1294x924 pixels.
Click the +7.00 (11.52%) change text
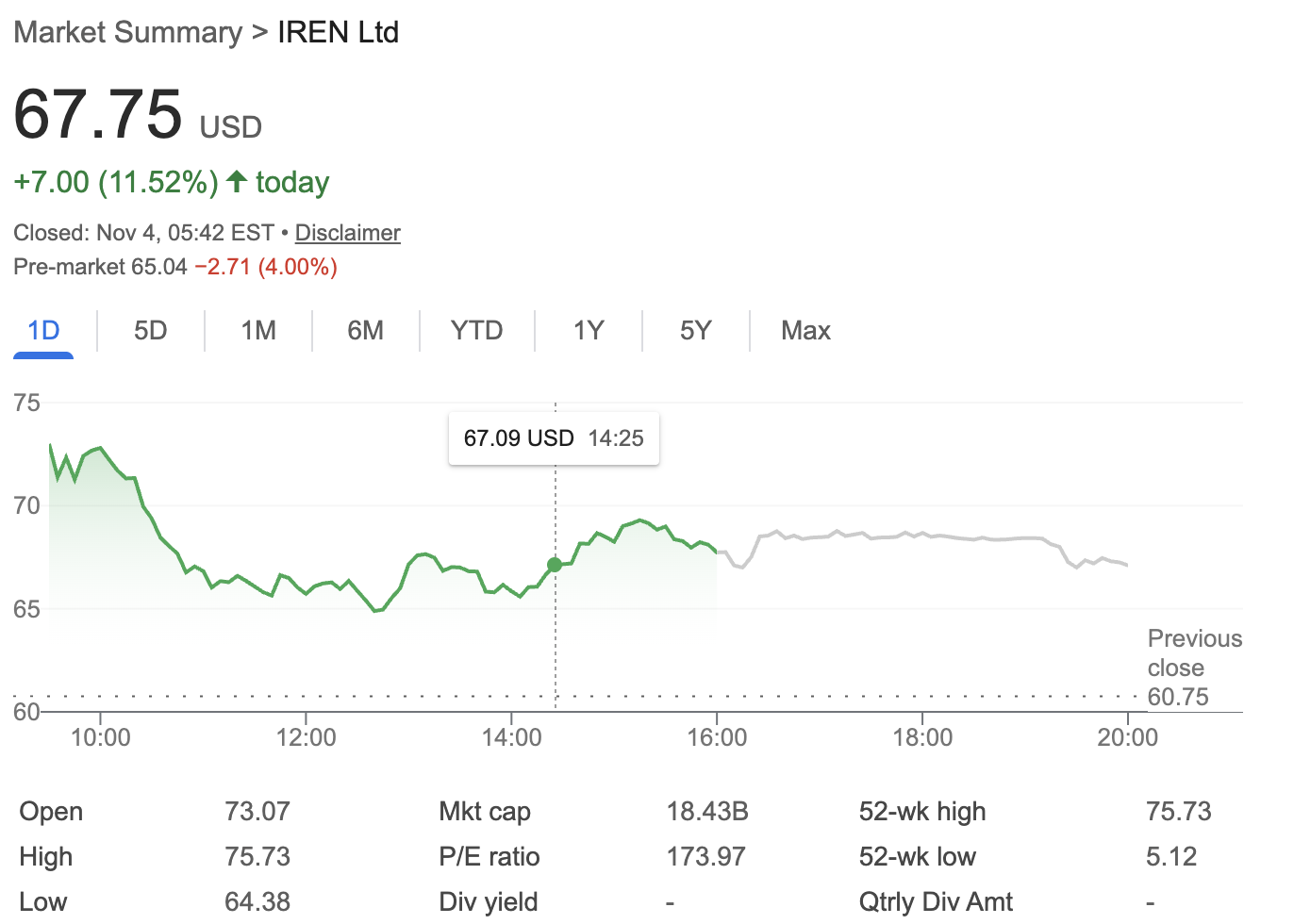(116, 182)
